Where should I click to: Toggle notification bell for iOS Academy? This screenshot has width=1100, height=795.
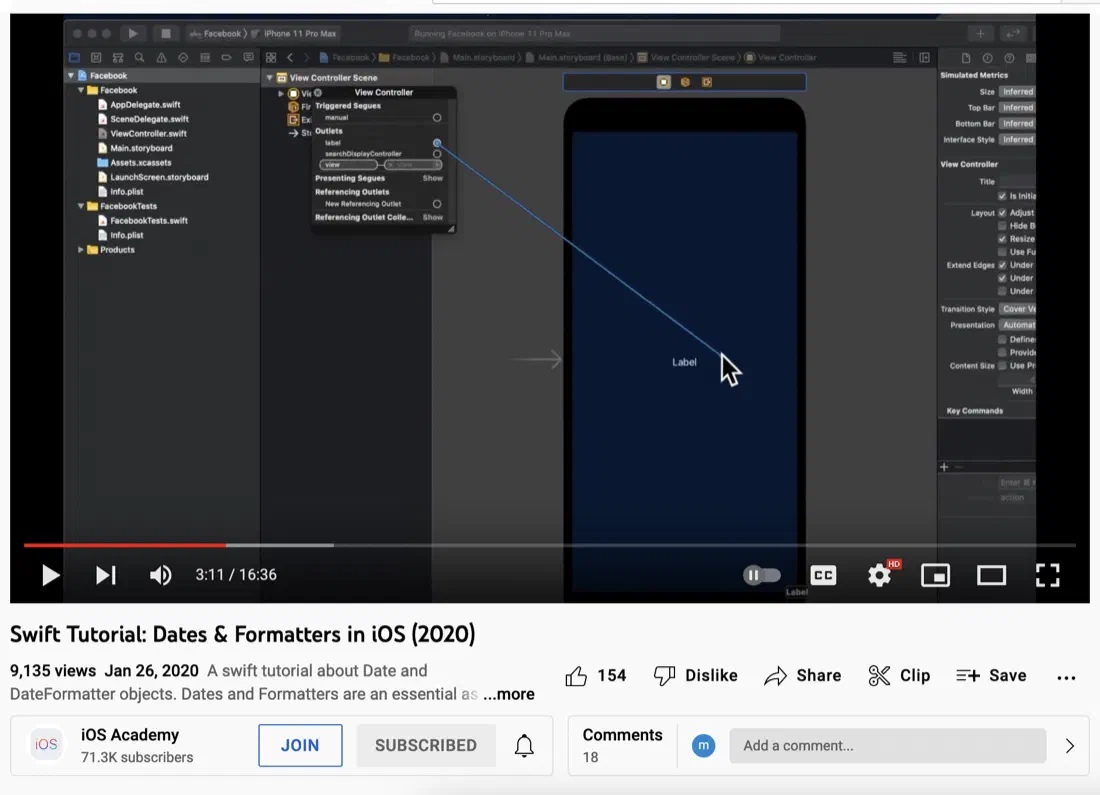524,745
